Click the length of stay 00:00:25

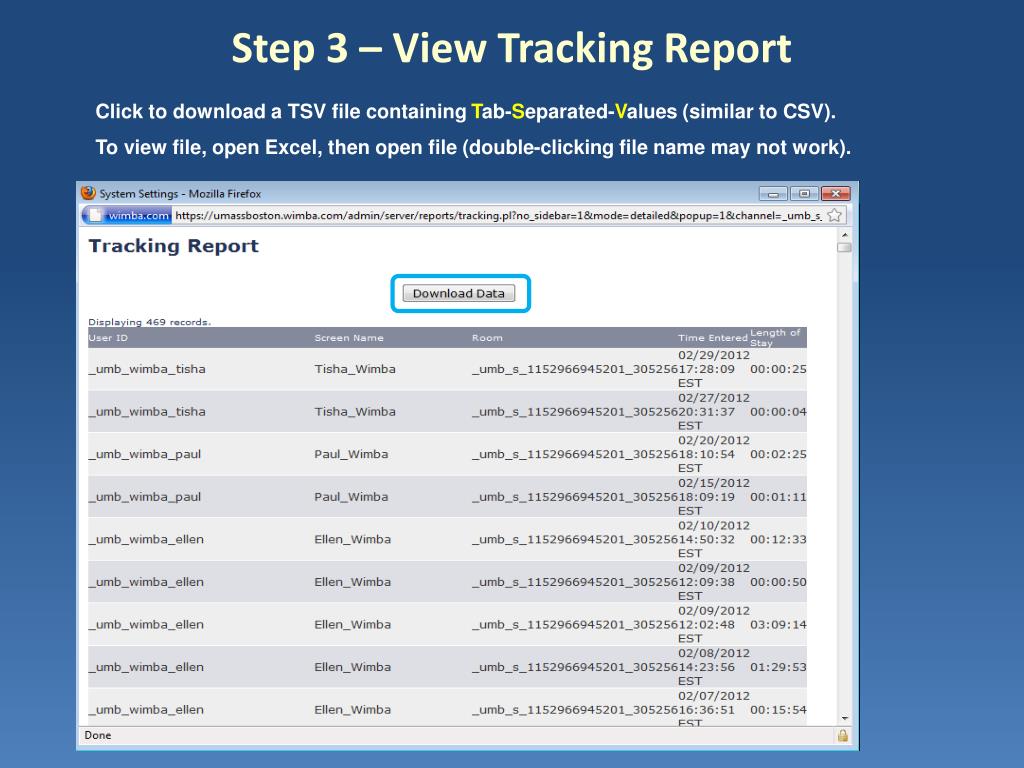778,369
